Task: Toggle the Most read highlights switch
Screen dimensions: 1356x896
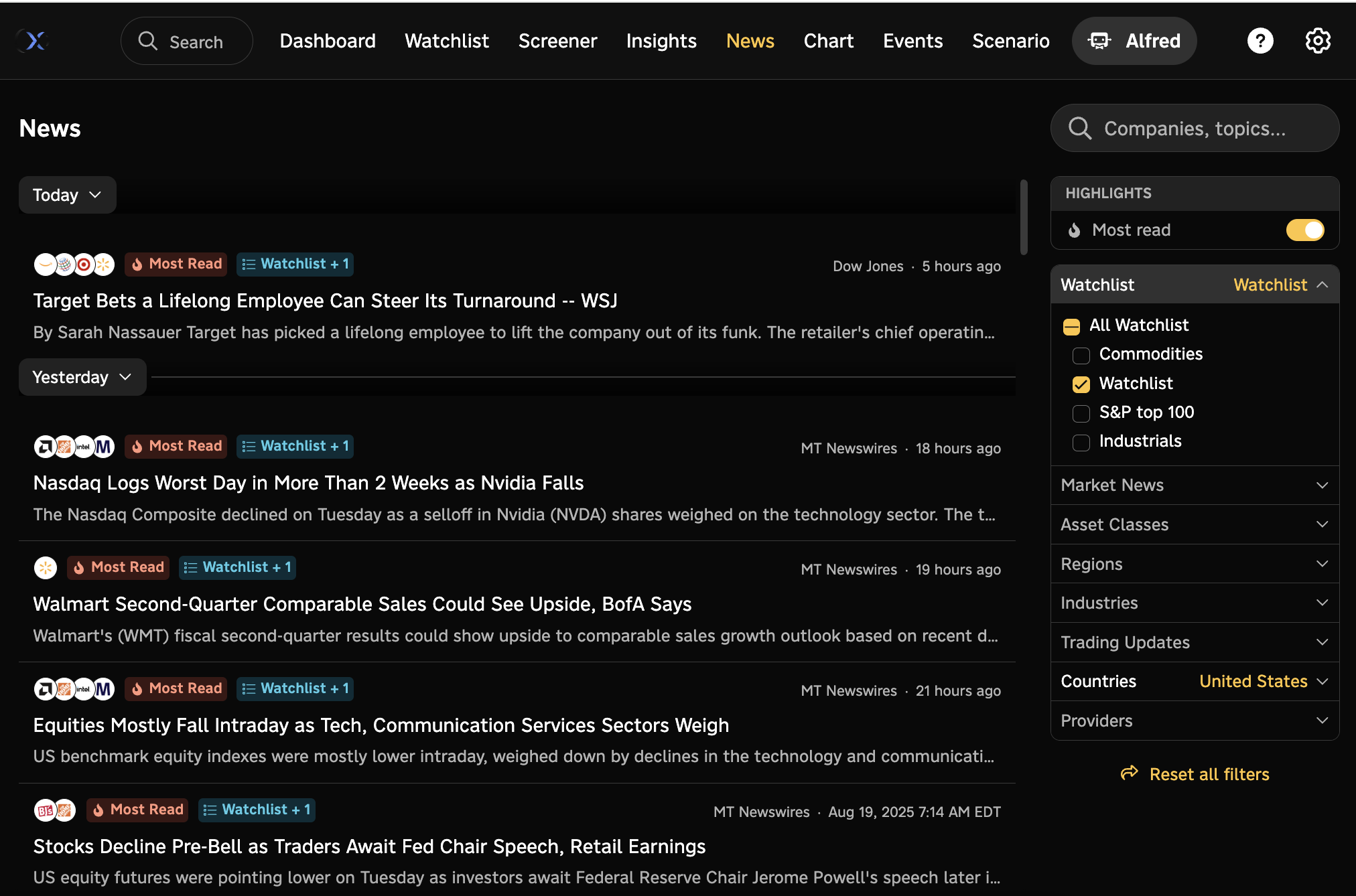Action: pyautogui.click(x=1304, y=230)
